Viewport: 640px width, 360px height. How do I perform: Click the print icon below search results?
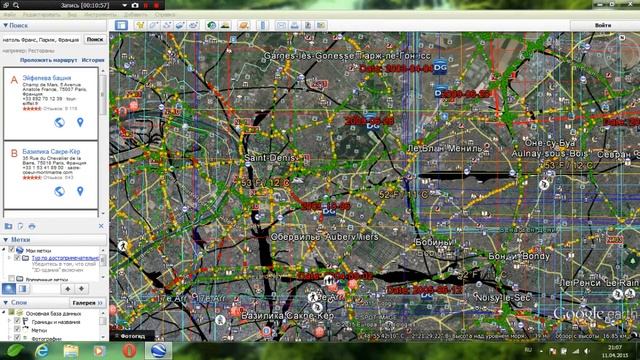point(32,226)
